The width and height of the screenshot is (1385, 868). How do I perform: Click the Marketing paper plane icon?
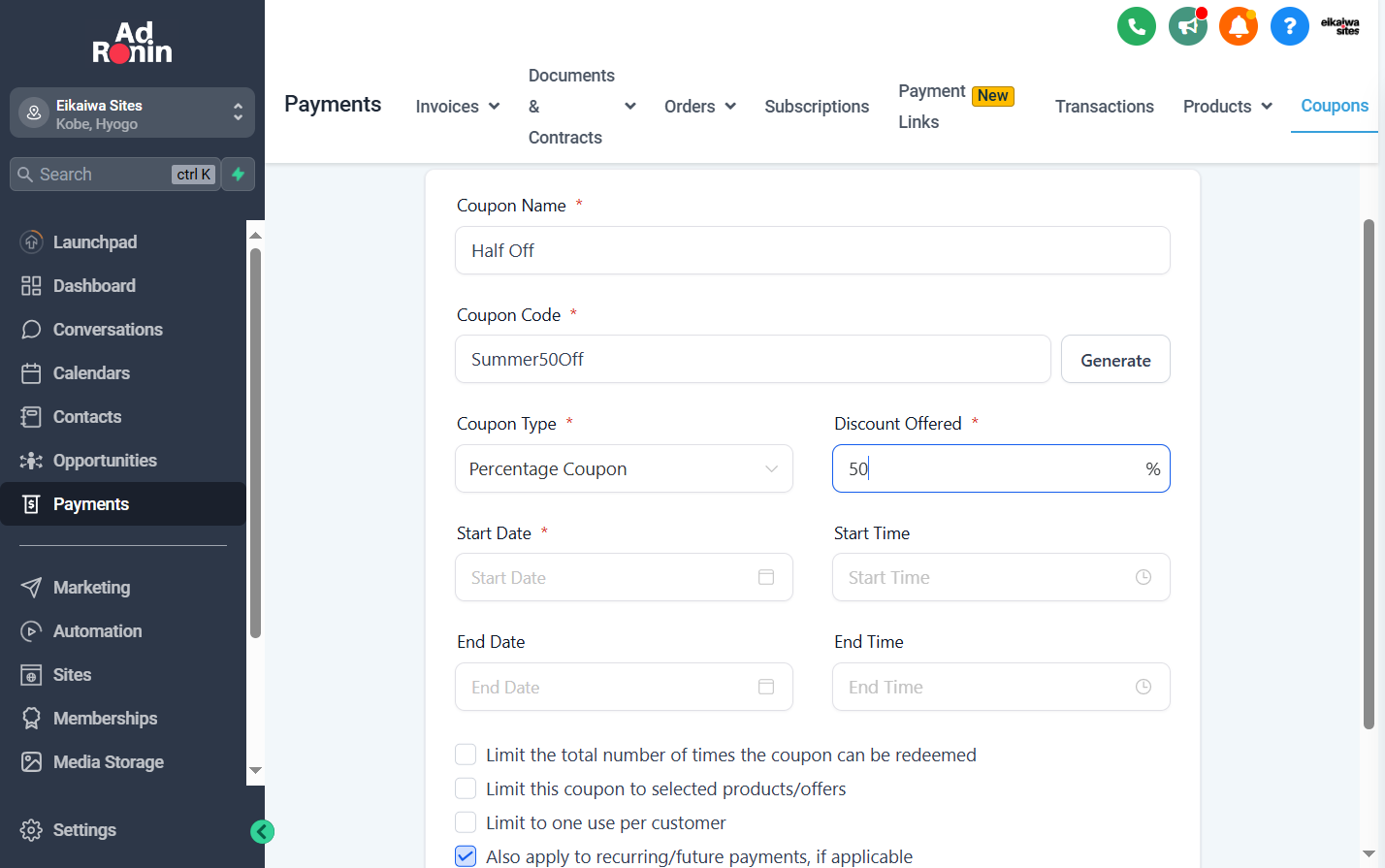[31, 588]
